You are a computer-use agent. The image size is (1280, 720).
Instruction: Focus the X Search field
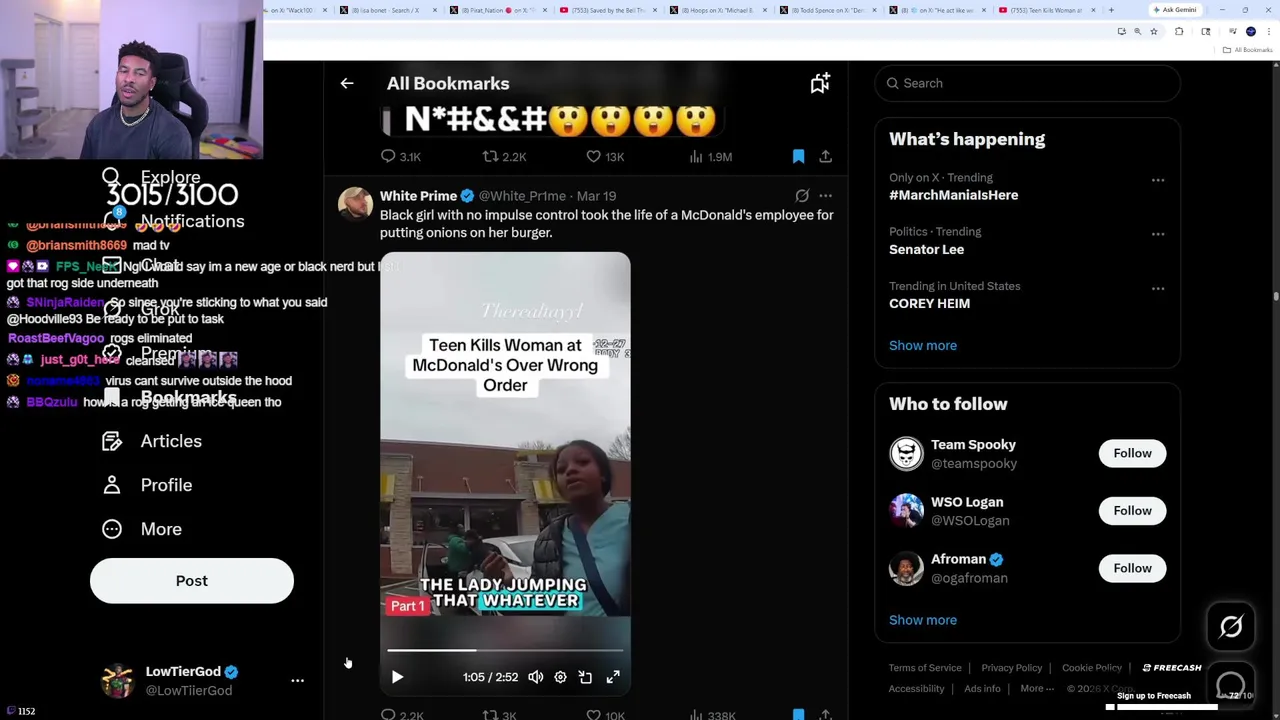[1028, 84]
